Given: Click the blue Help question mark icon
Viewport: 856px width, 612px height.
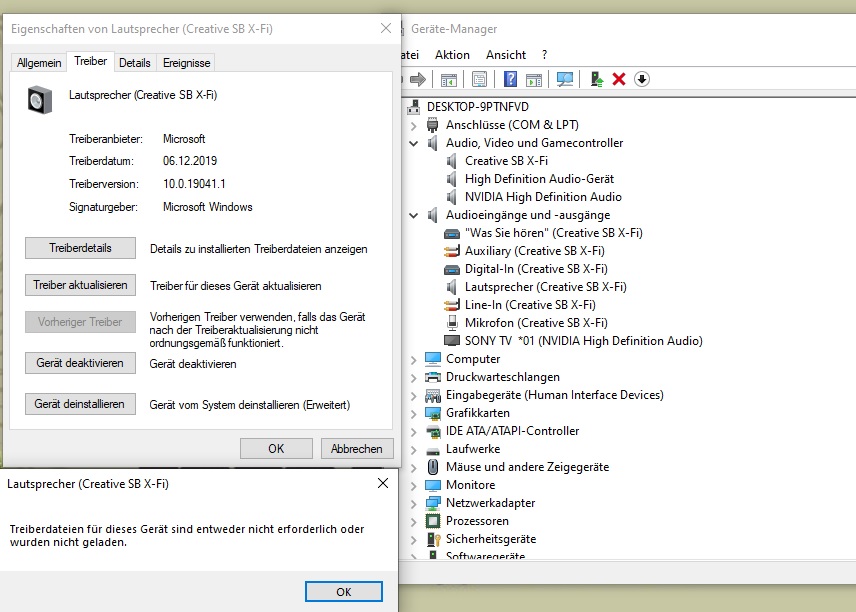Looking at the screenshot, I should click(x=510, y=79).
